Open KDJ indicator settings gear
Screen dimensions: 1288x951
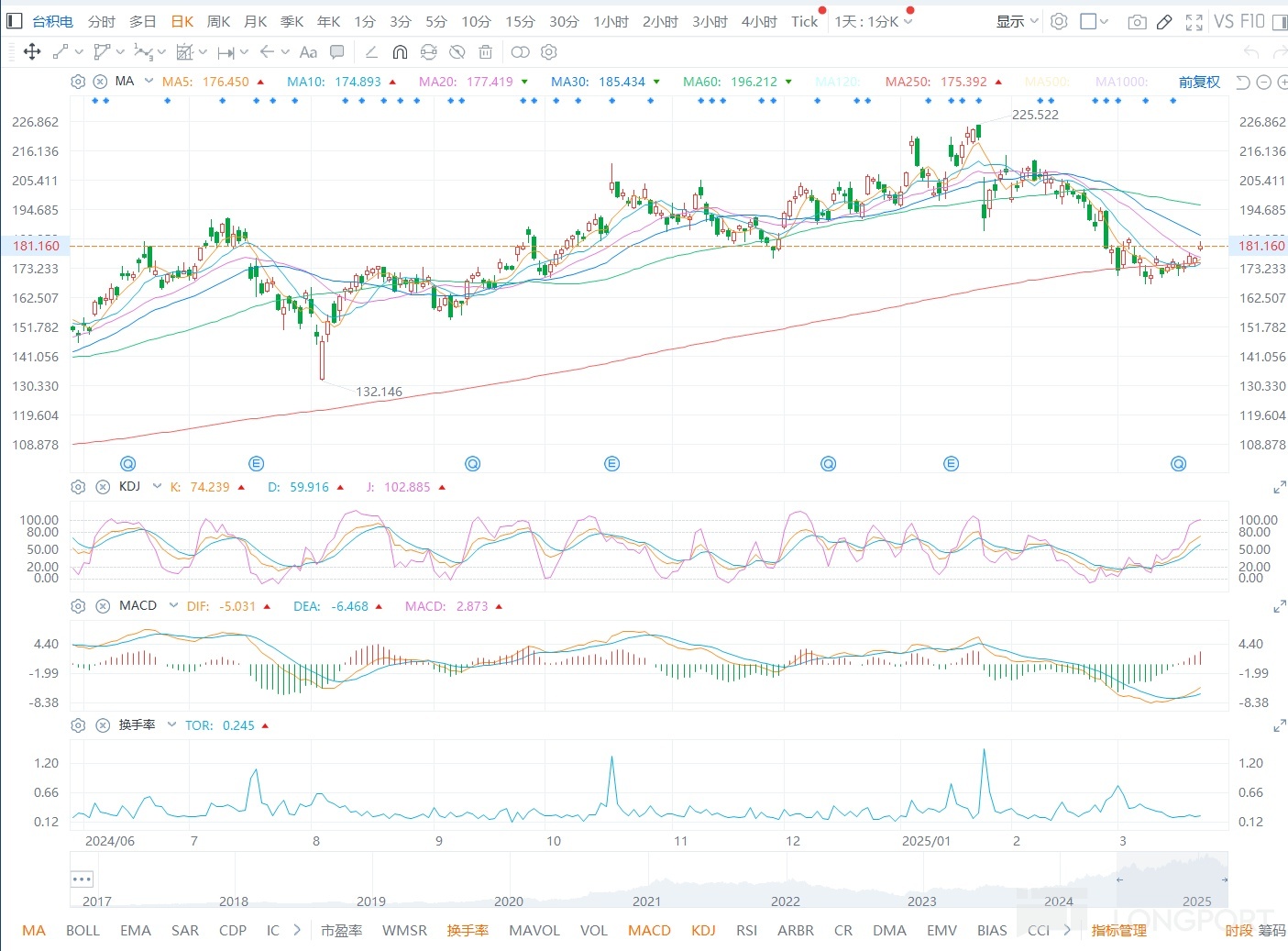point(78,487)
